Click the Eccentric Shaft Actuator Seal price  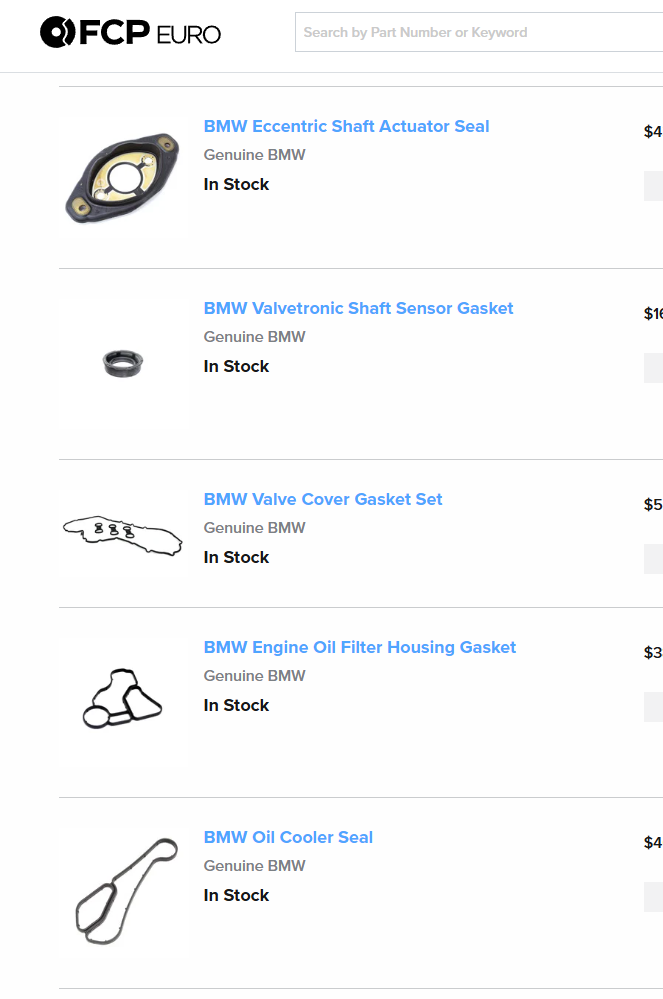point(653,132)
